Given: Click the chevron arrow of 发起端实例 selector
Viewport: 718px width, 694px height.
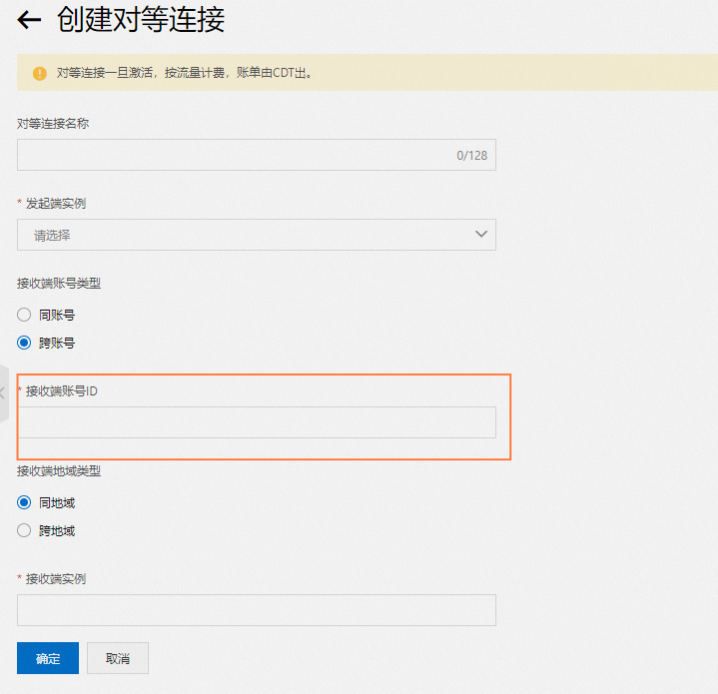Looking at the screenshot, I should [481, 234].
